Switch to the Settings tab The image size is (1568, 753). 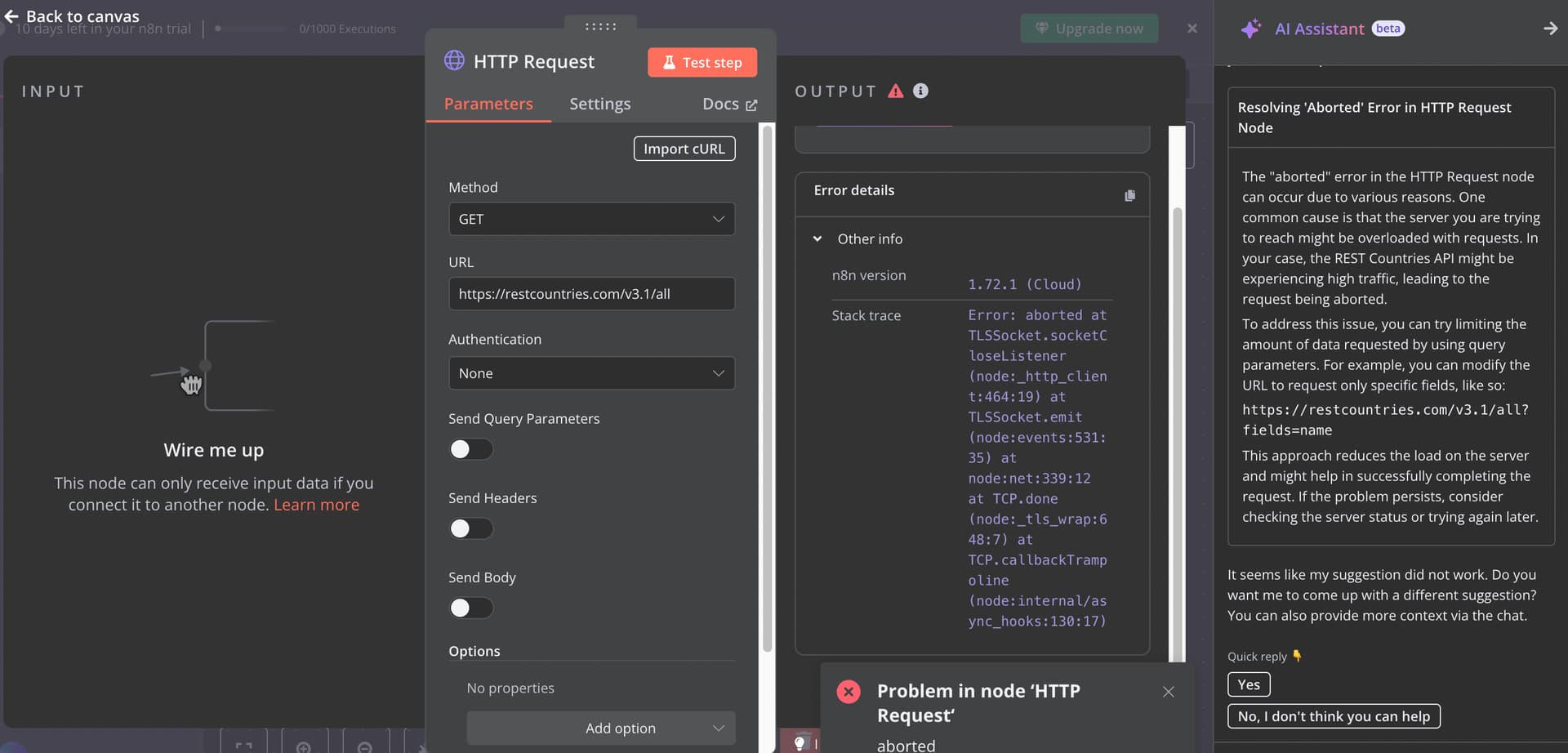[x=600, y=104]
